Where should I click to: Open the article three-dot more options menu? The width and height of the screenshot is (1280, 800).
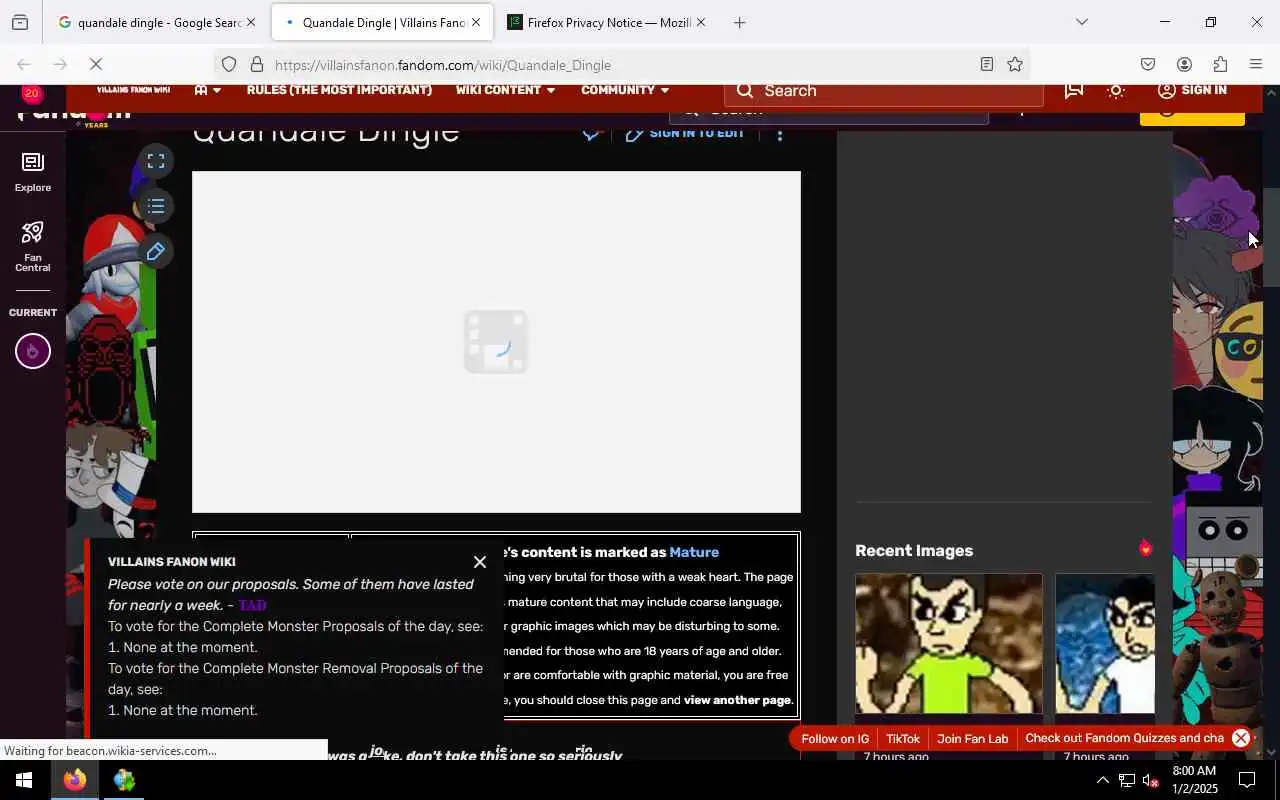[x=780, y=133]
